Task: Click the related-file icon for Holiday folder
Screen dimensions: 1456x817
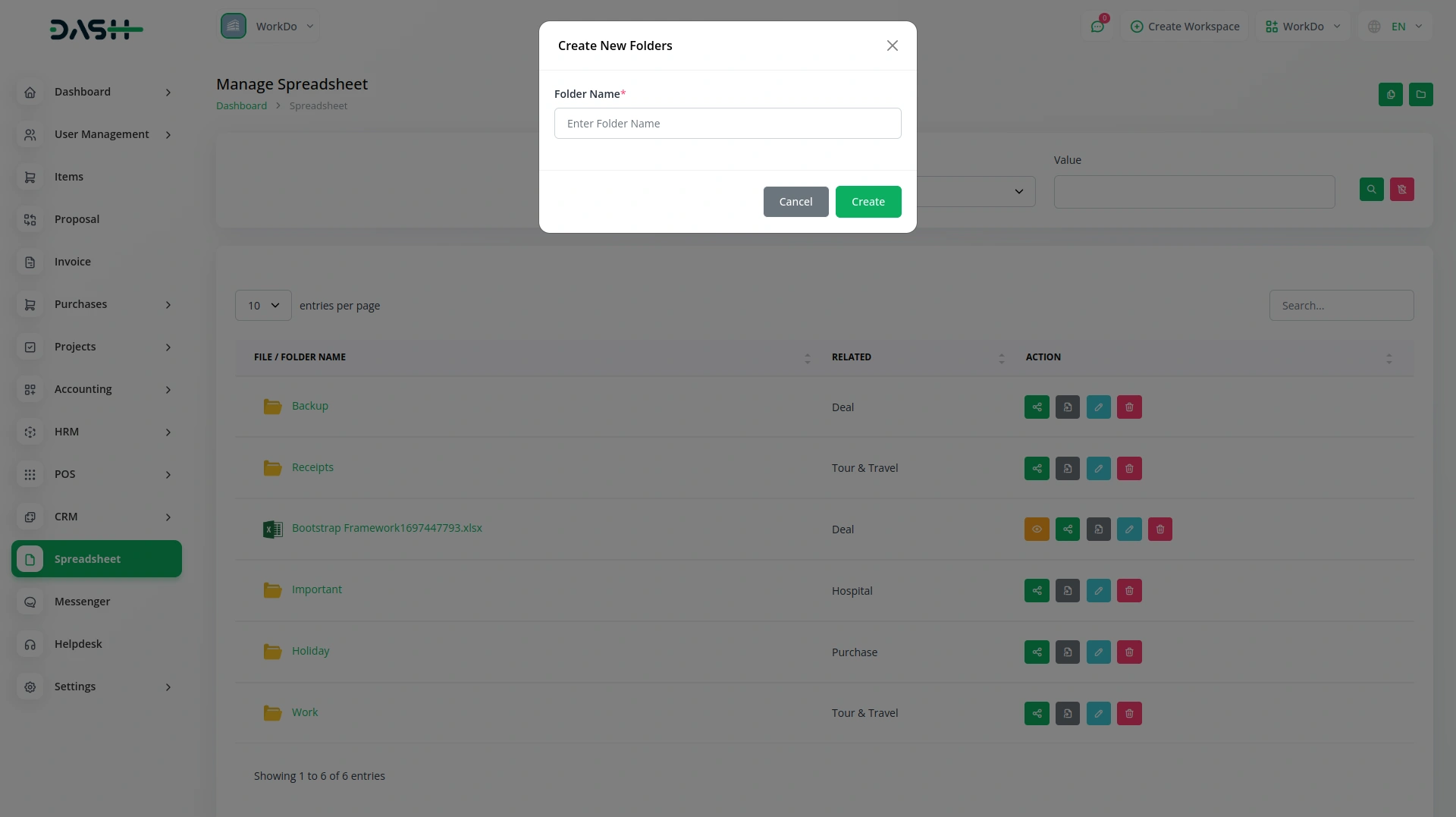Action: (x=1068, y=652)
